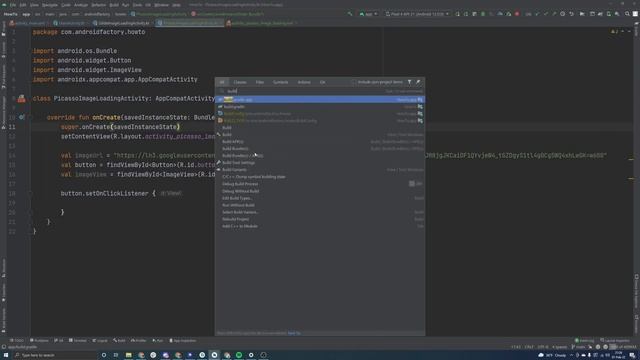
Task: Switch to the Git search tab
Action: pos(322,82)
